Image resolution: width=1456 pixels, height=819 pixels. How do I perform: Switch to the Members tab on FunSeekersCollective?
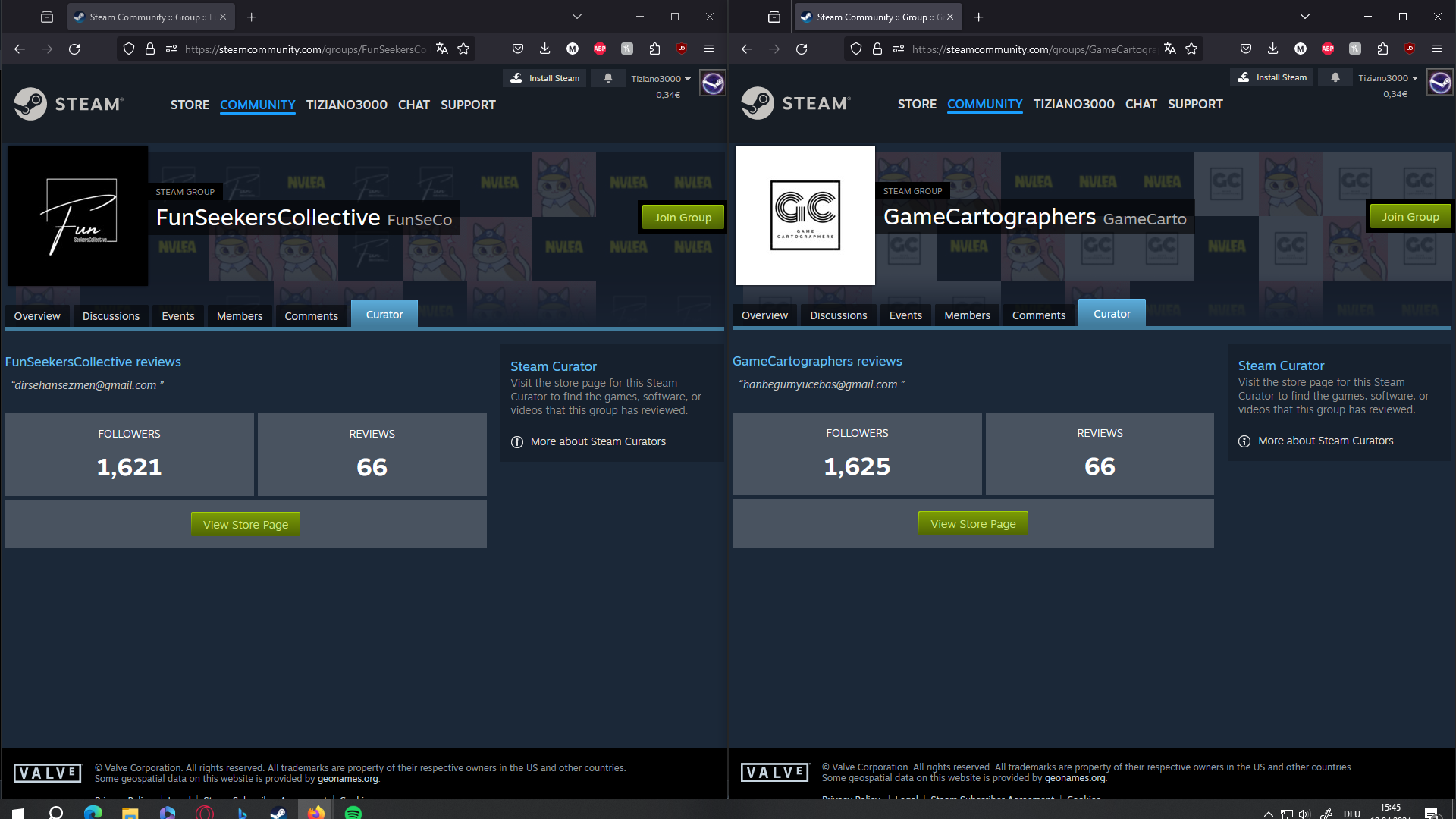(239, 316)
